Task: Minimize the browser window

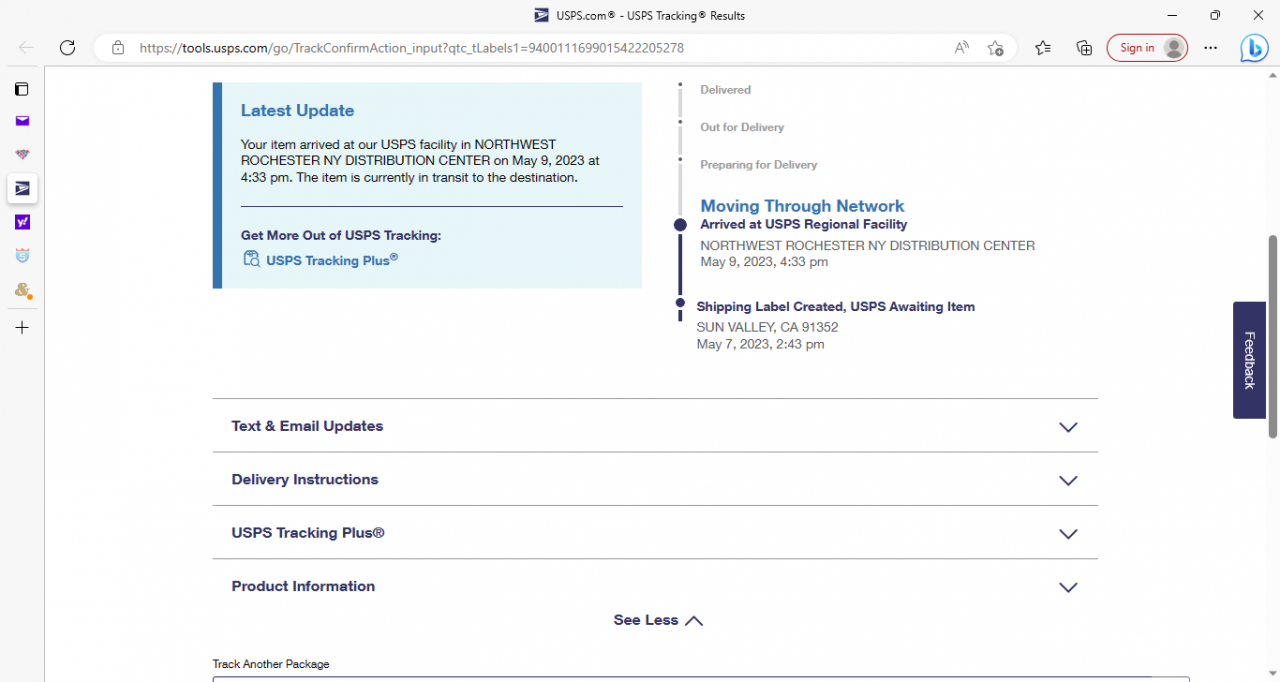Action: (1170, 15)
